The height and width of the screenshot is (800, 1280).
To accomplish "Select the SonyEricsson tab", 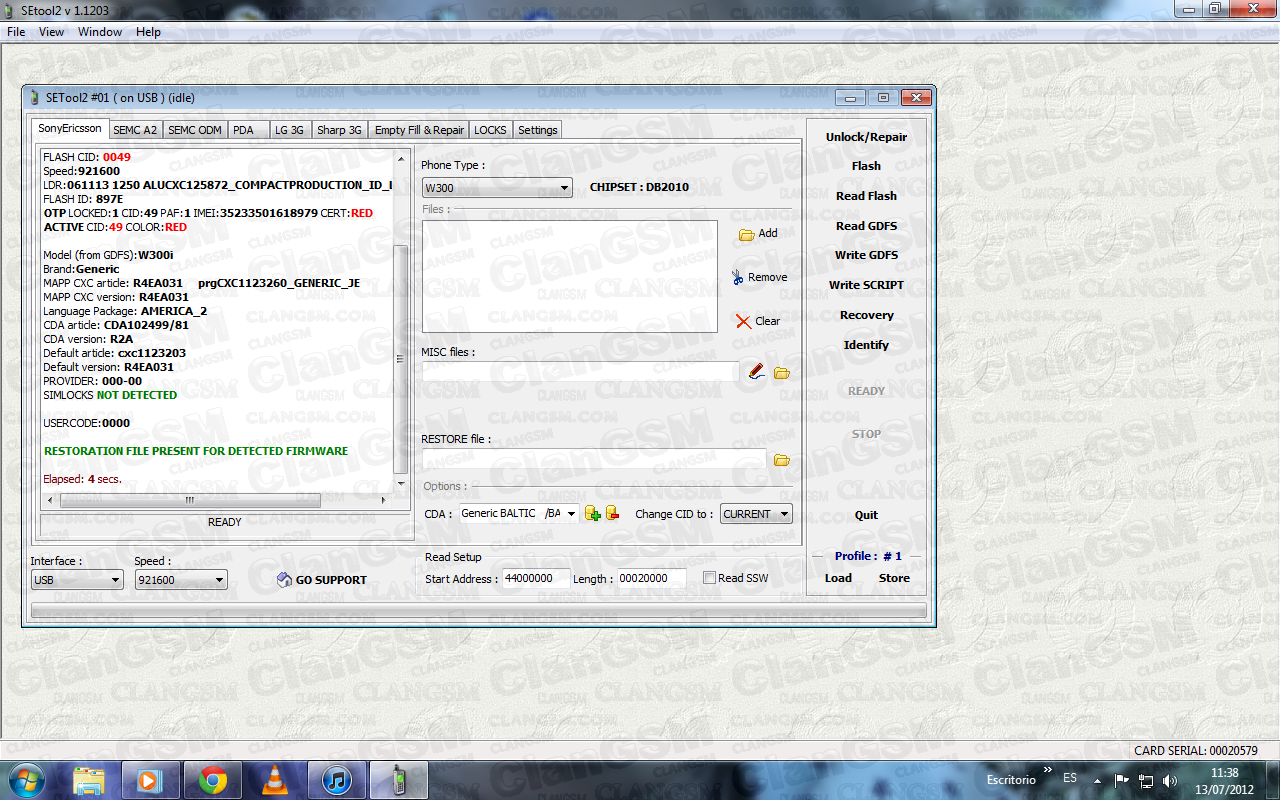I will [x=70, y=128].
